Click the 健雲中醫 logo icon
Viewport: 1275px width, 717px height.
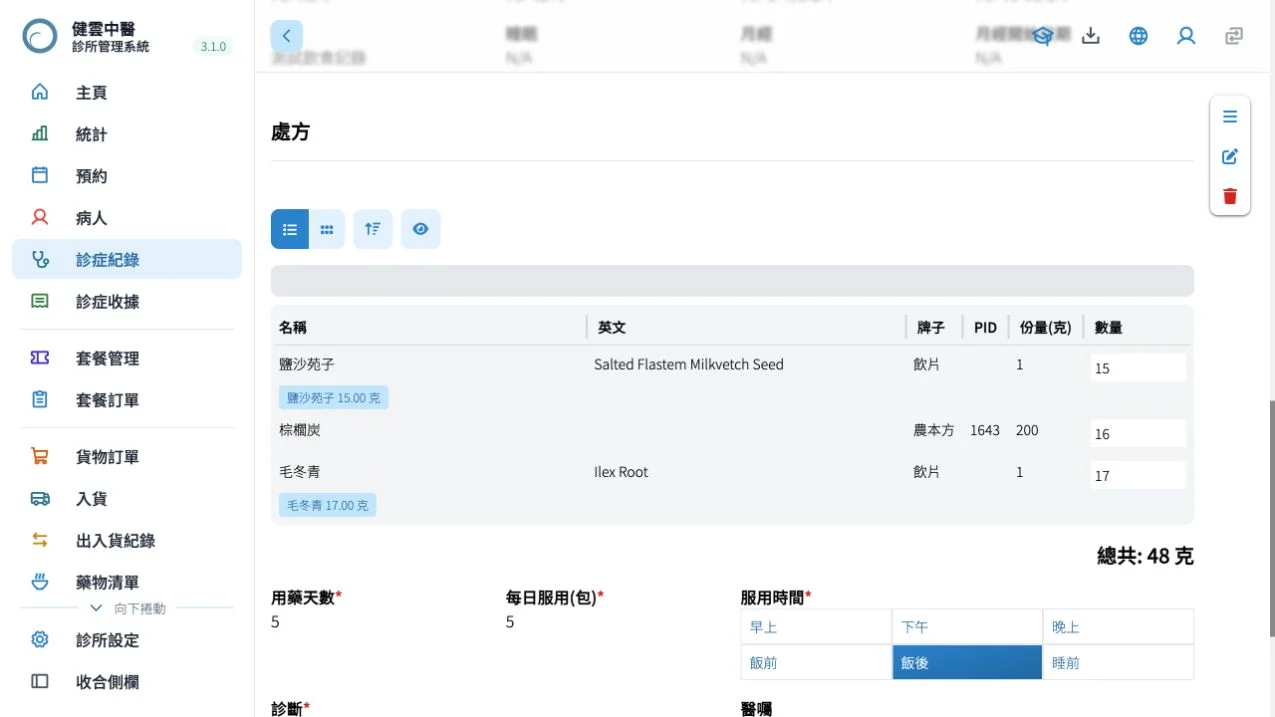point(40,36)
